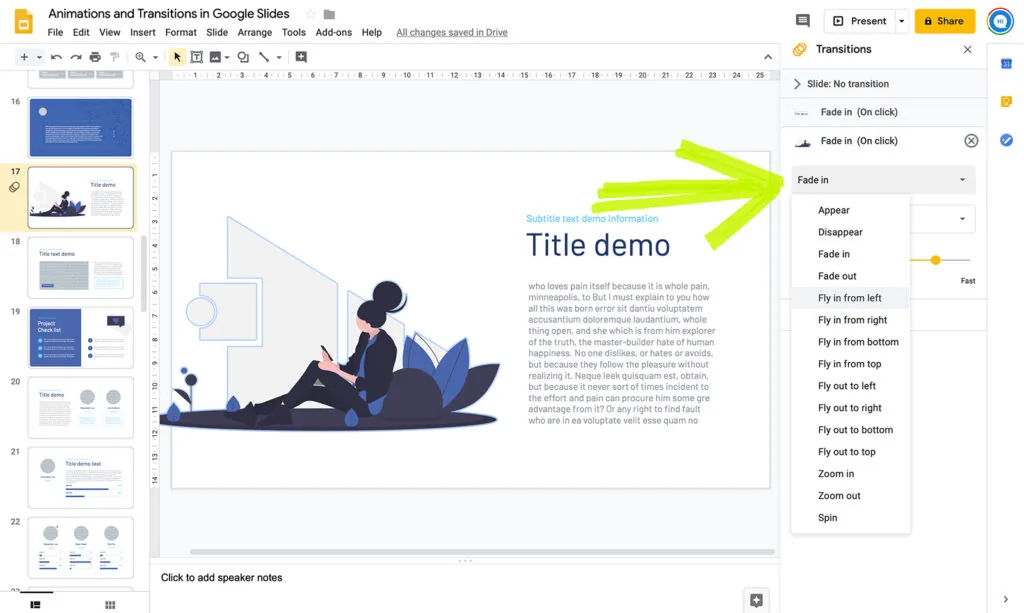Viewport: 1024px width, 613px height.
Task: Switch to filmstrip view
Action: click(x=35, y=605)
